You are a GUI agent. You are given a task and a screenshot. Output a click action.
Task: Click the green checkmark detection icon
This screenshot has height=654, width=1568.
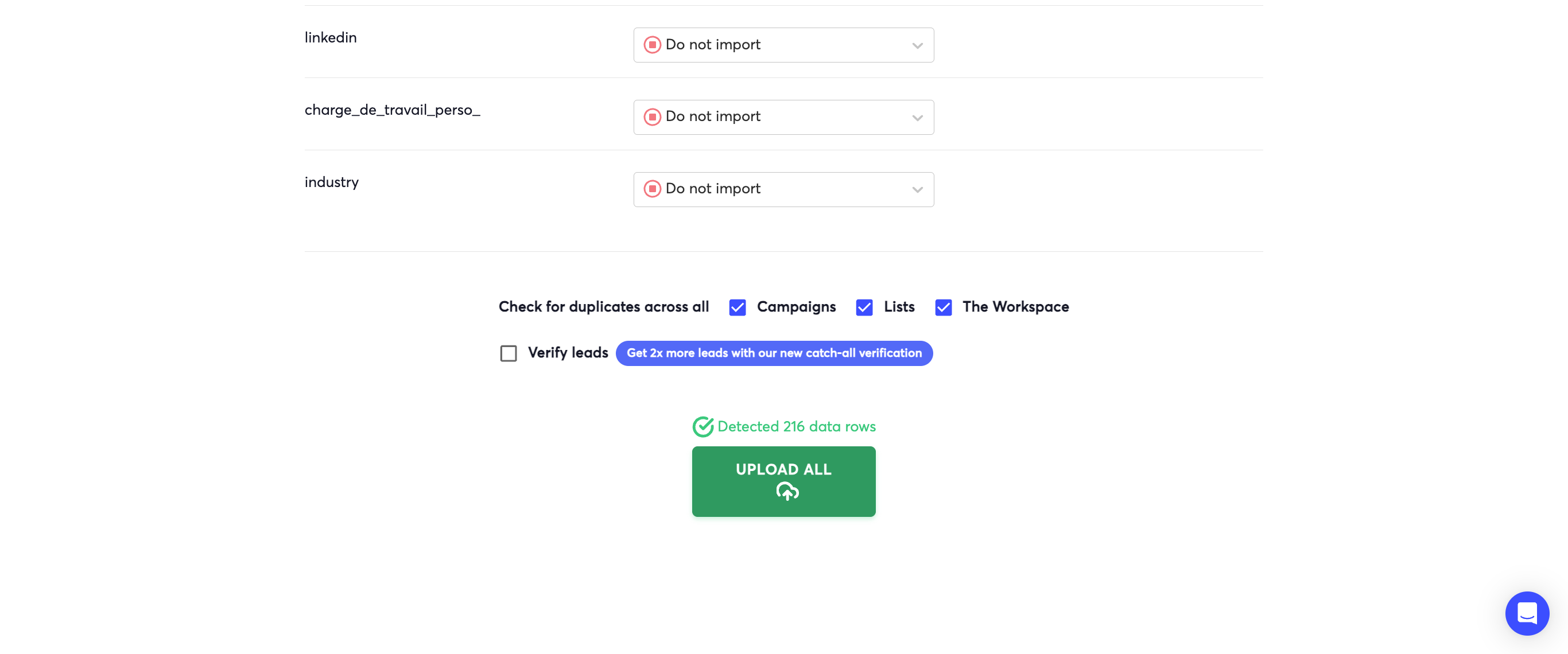703,426
